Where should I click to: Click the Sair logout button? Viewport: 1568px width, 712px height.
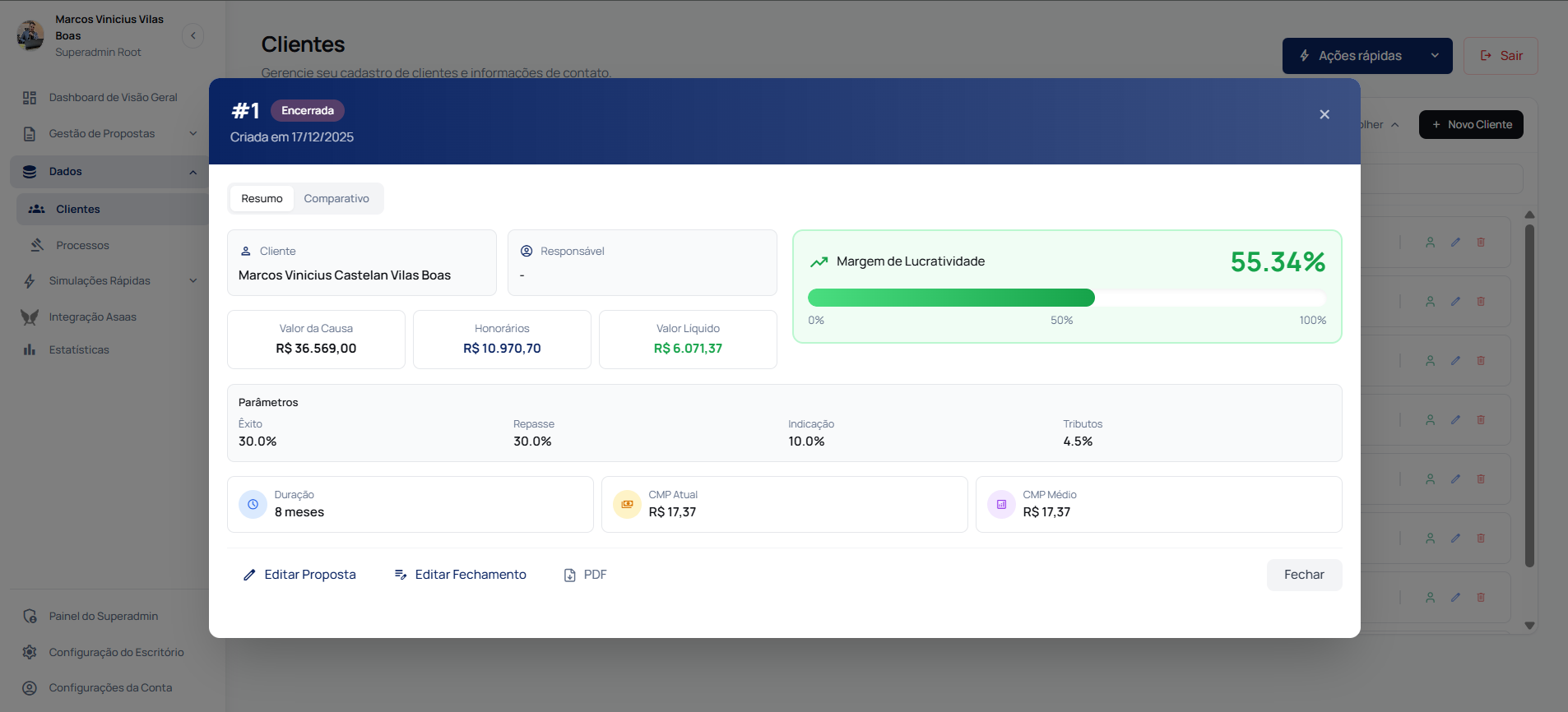pos(1501,56)
